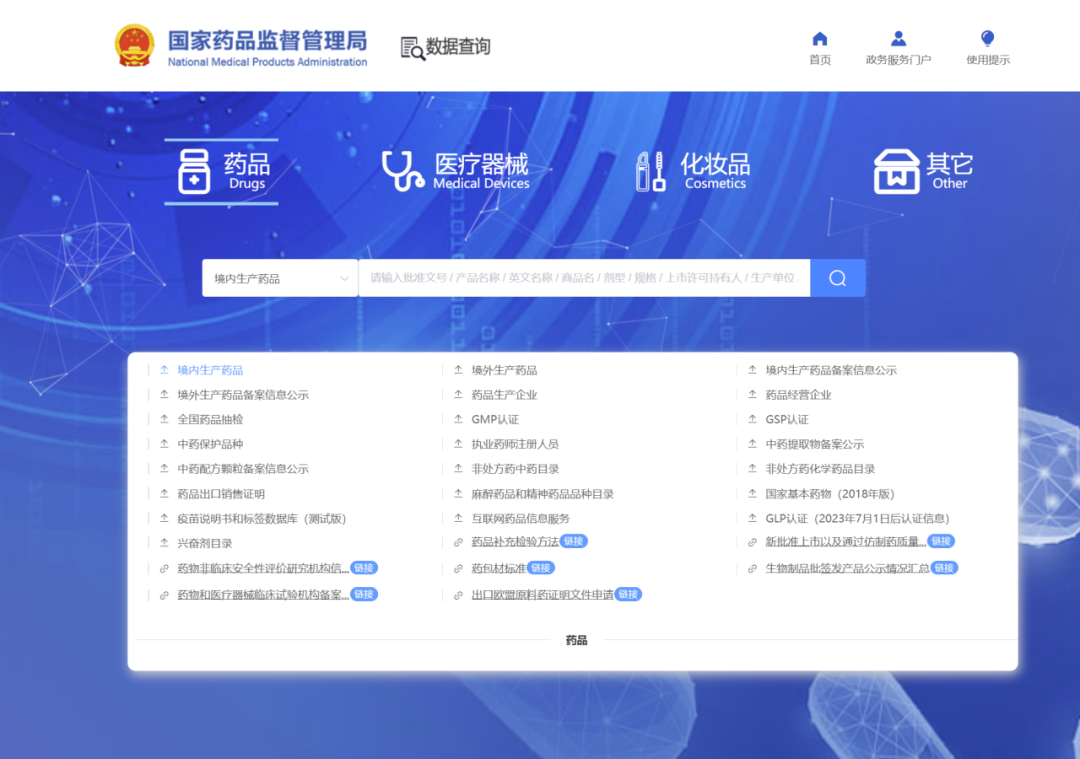This screenshot has height=759, width=1080.
Task: Open 非处方药中药目录
Action: (515, 469)
